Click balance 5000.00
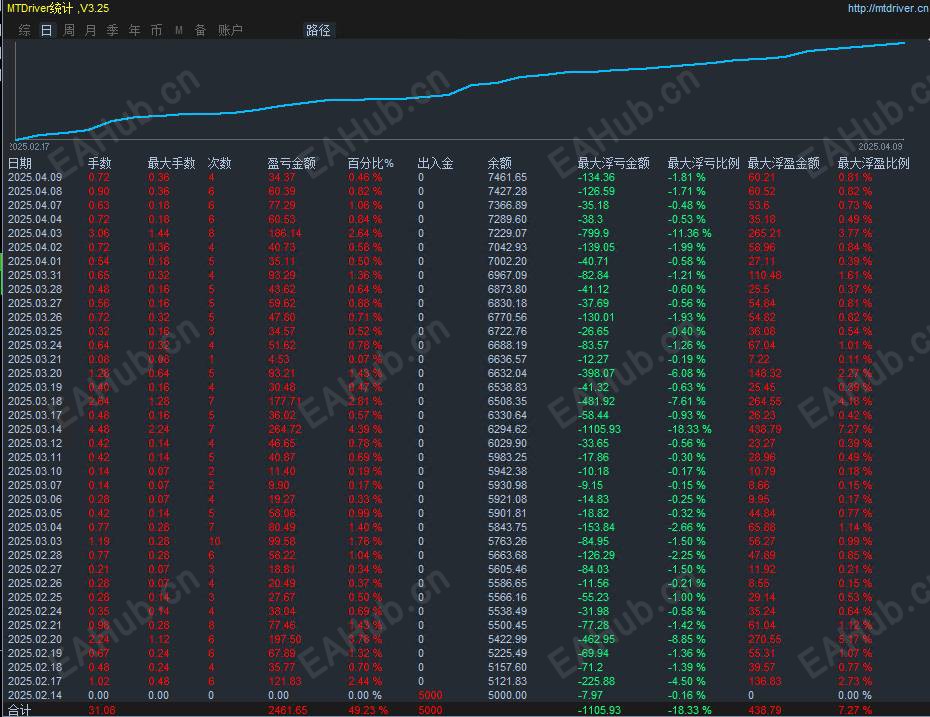This screenshot has width=930, height=717. point(507,695)
